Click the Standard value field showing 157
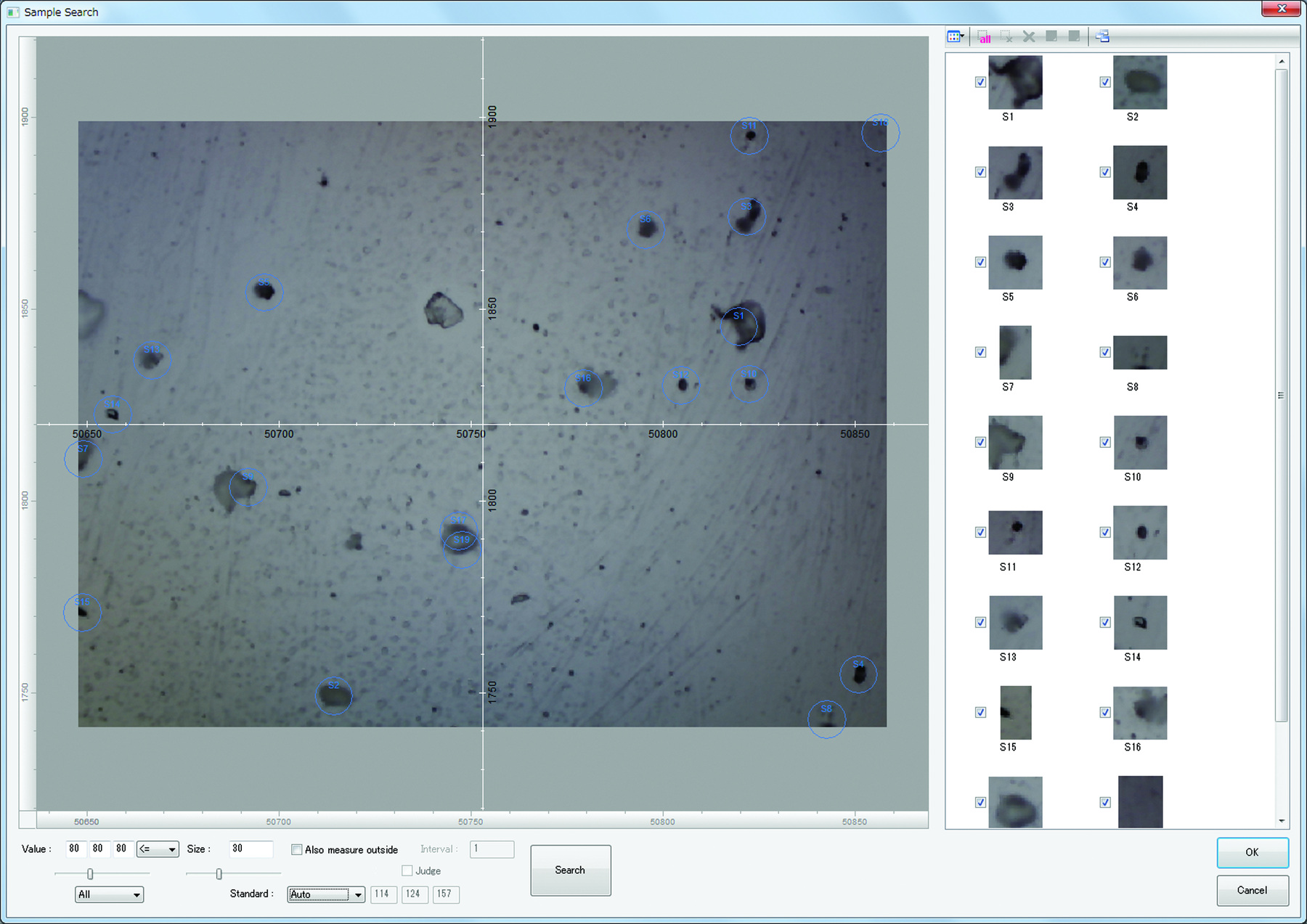The image size is (1307, 924). [x=445, y=894]
